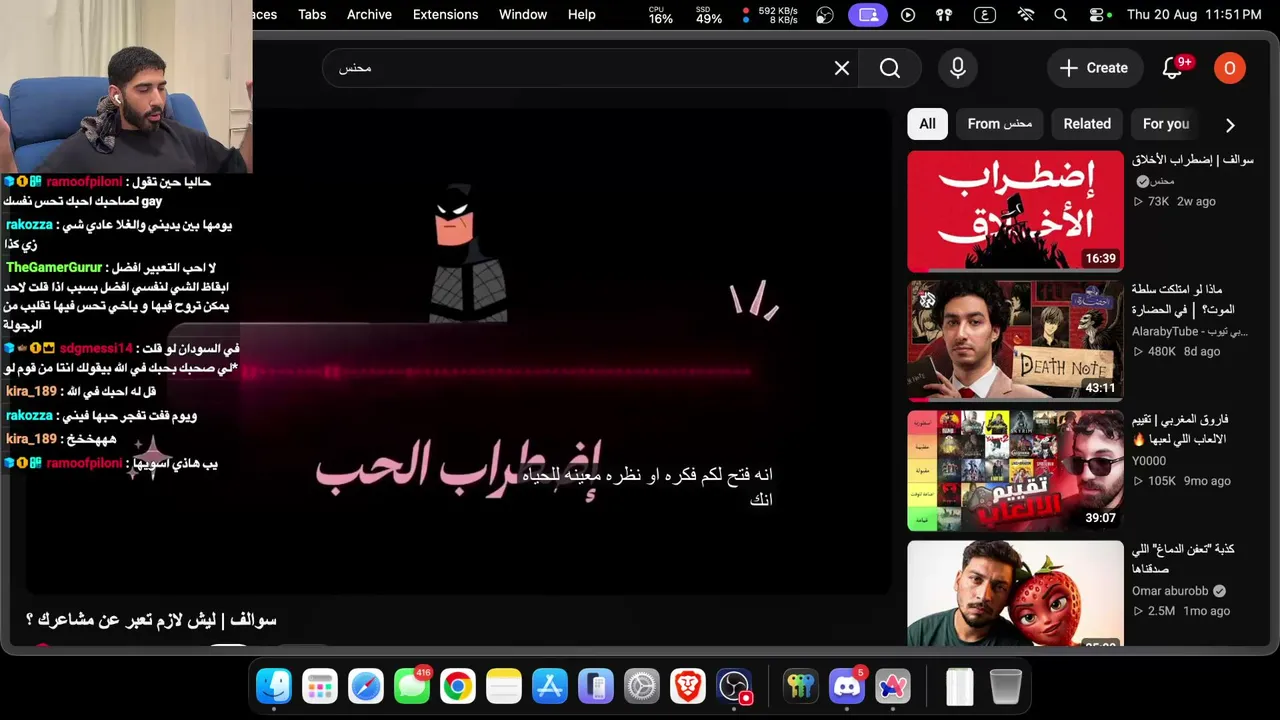The image size is (1280, 720).
Task: Open the document stack in the Dock
Action: (x=960, y=686)
